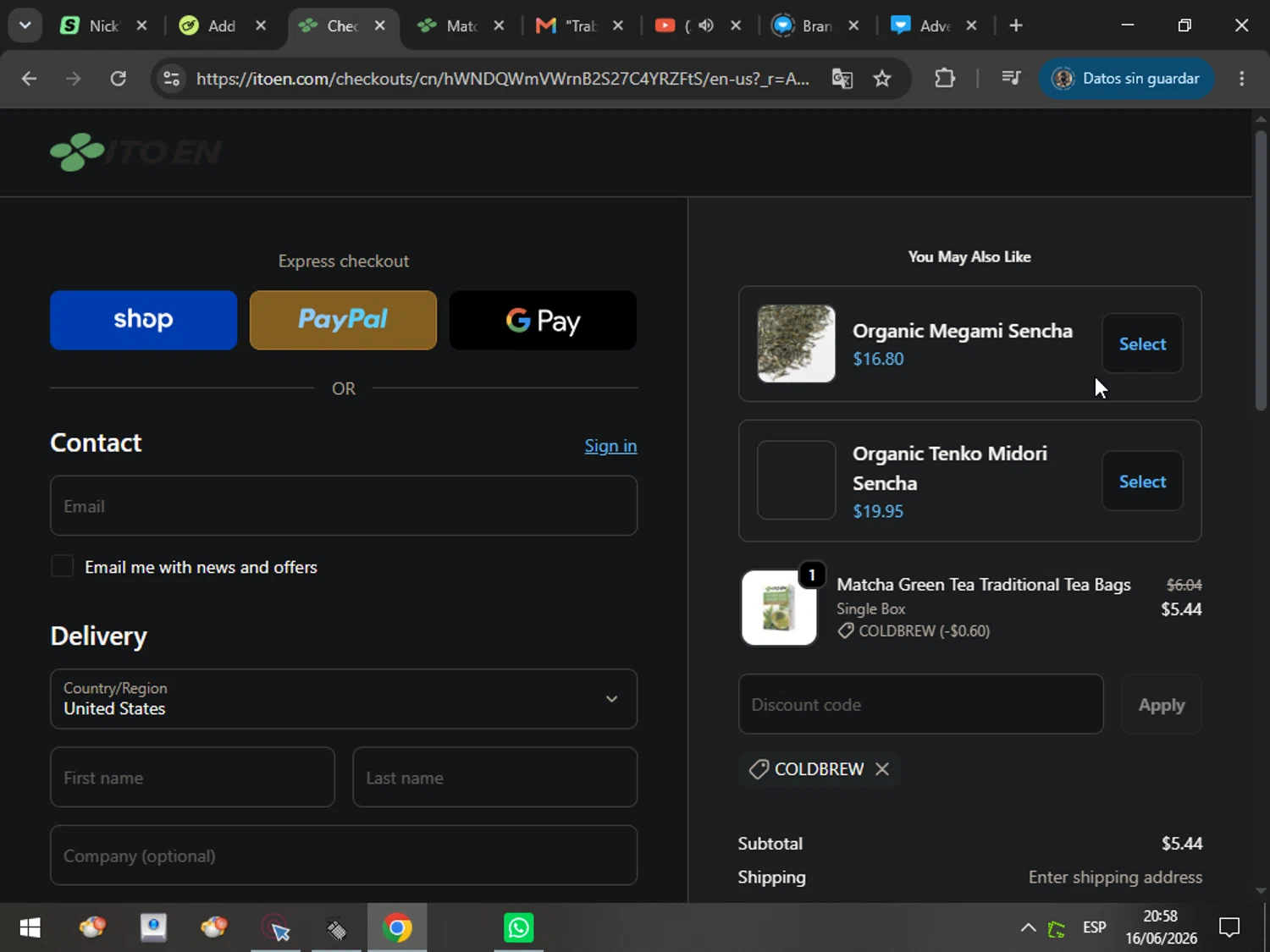Screen dimensions: 1270x952
Task: Select Organic Megami Sencha
Action: (x=1142, y=344)
